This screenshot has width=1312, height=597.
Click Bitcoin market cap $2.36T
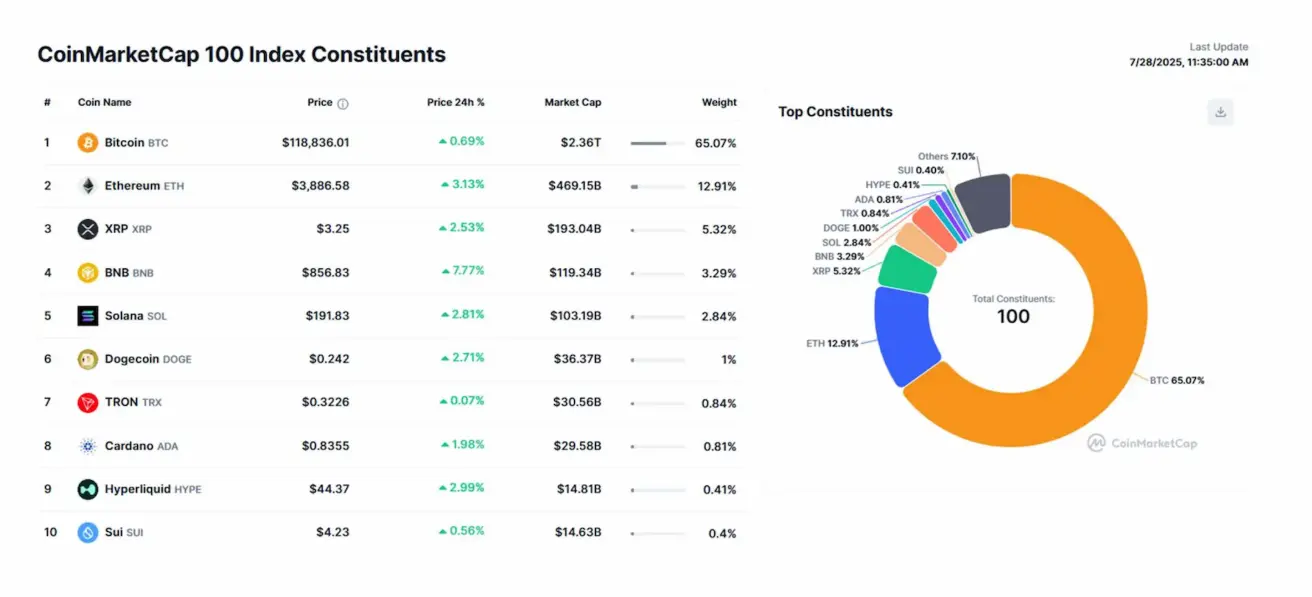pyautogui.click(x=581, y=143)
